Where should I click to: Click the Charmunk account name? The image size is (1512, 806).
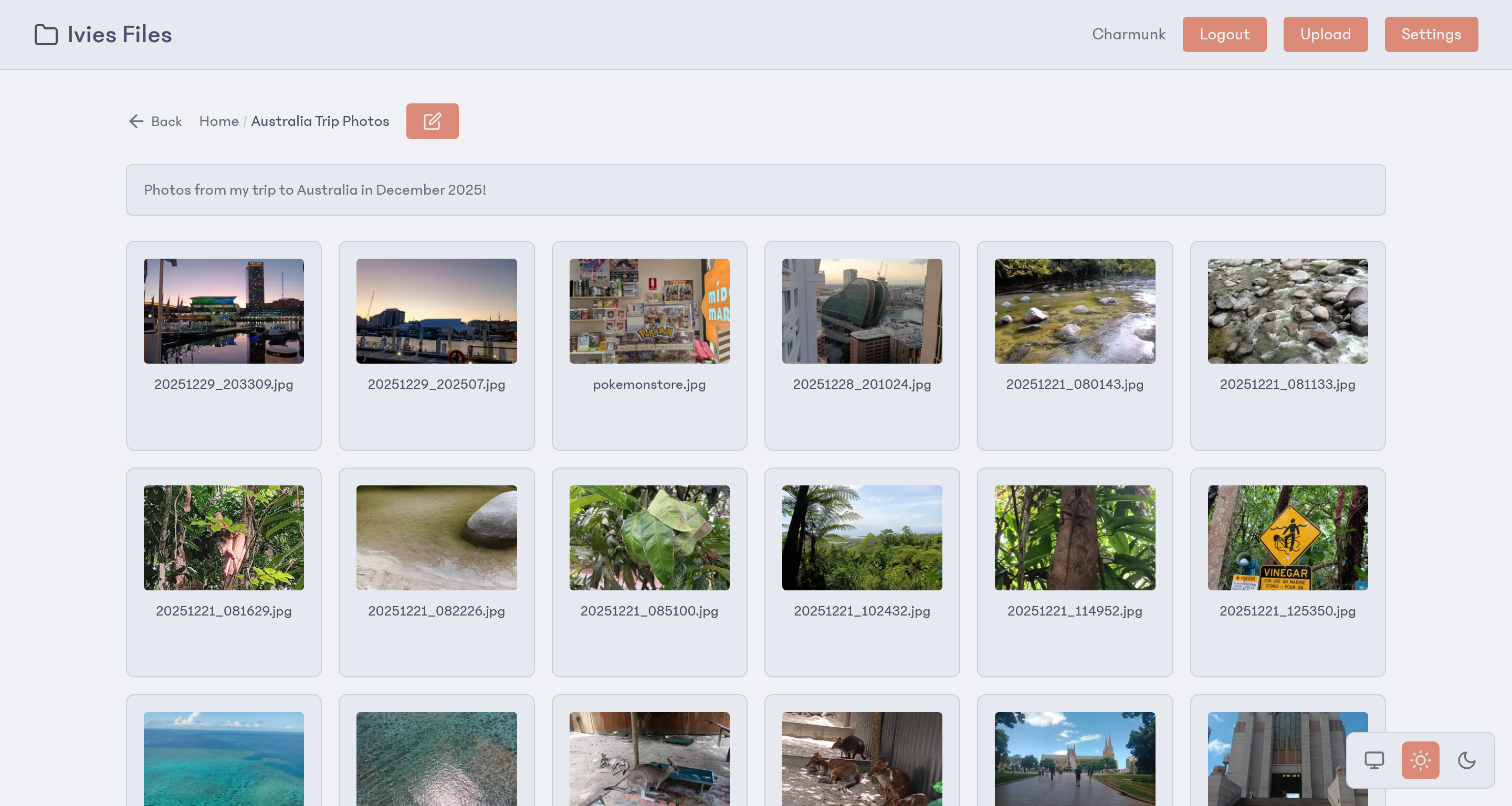tap(1129, 34)
